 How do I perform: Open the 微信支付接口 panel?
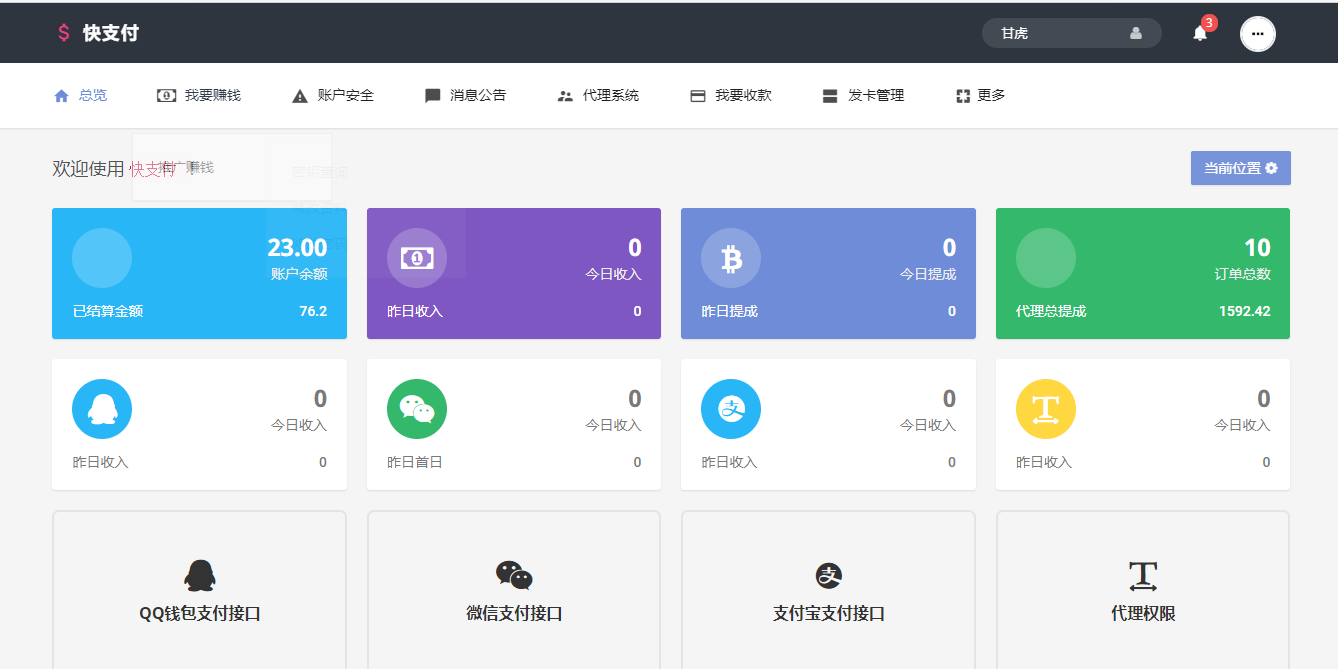(x=514, y=590)
